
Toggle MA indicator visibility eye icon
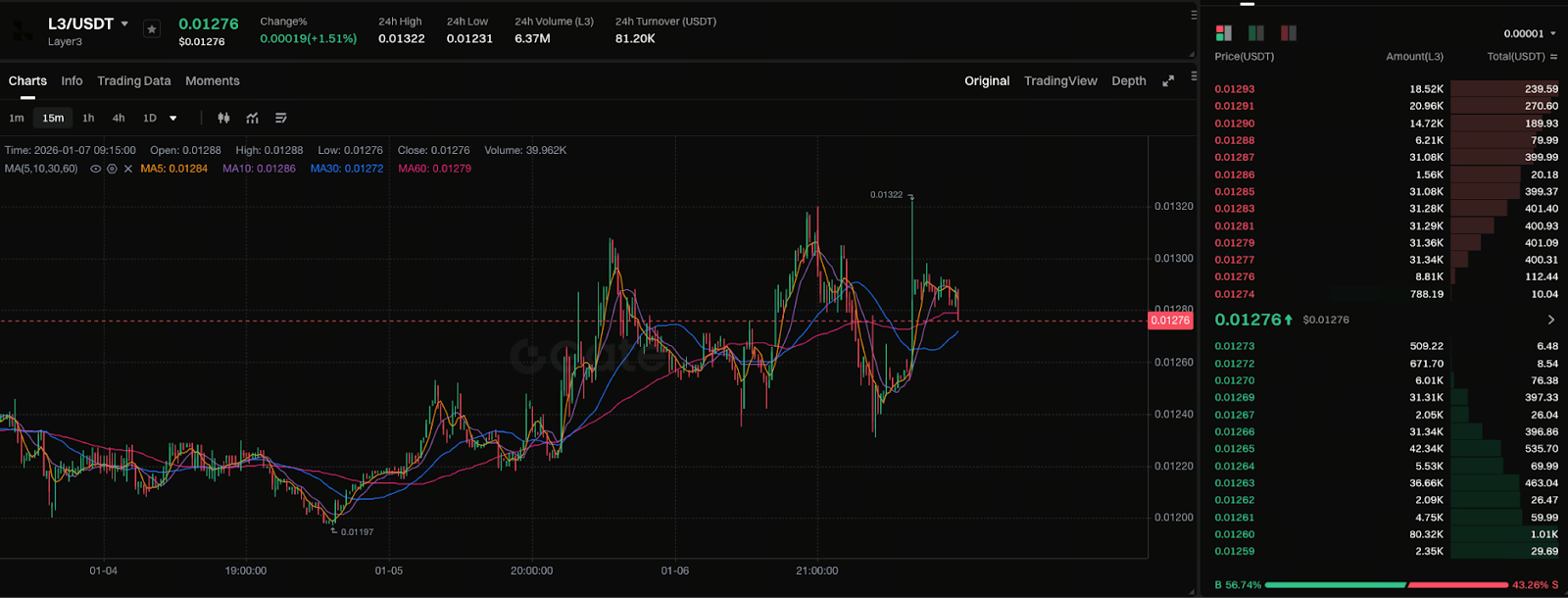pyautogui.click(x=95, y=169)
